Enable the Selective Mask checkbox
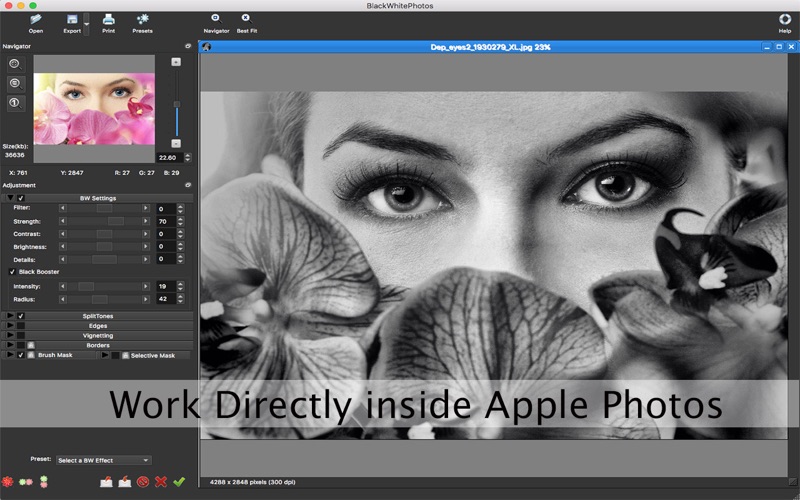The image size is (800, 500). click(115, 356)
